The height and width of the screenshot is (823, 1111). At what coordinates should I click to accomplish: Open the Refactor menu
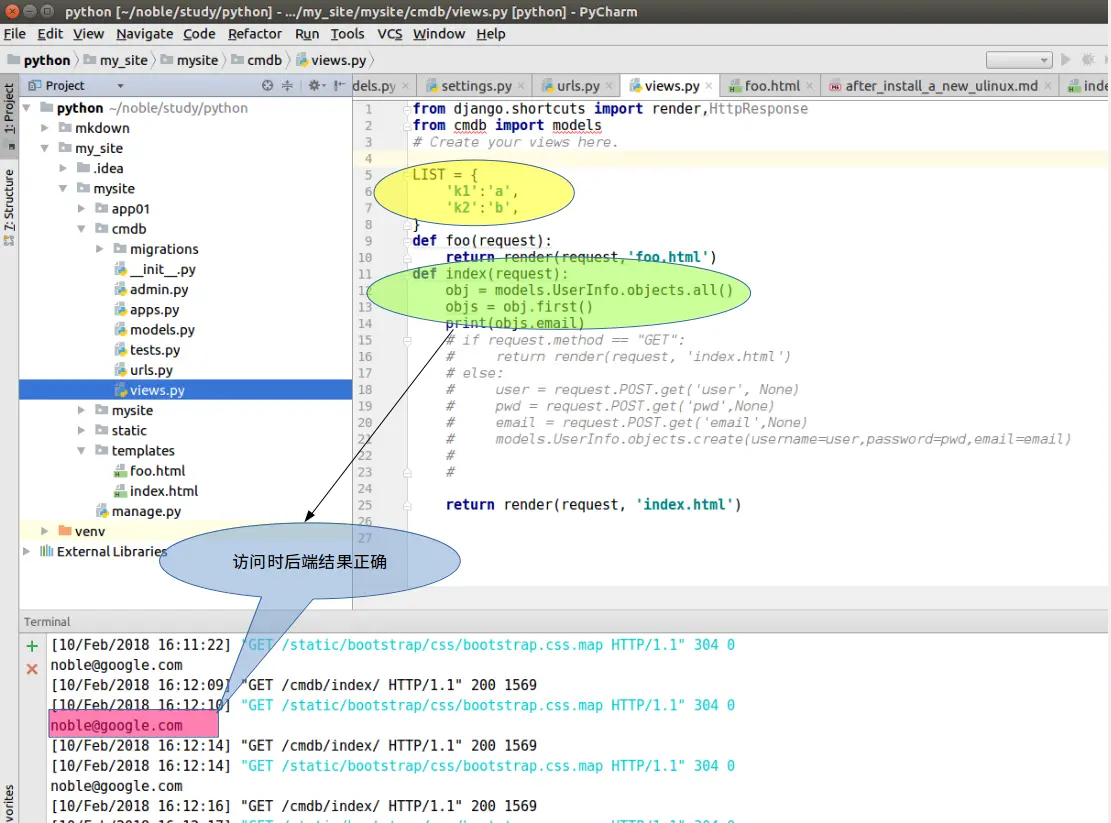(255, 34)
